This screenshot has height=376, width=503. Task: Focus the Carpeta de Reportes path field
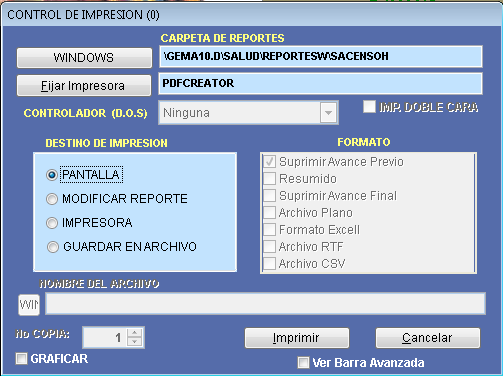(x=321, y=56)
